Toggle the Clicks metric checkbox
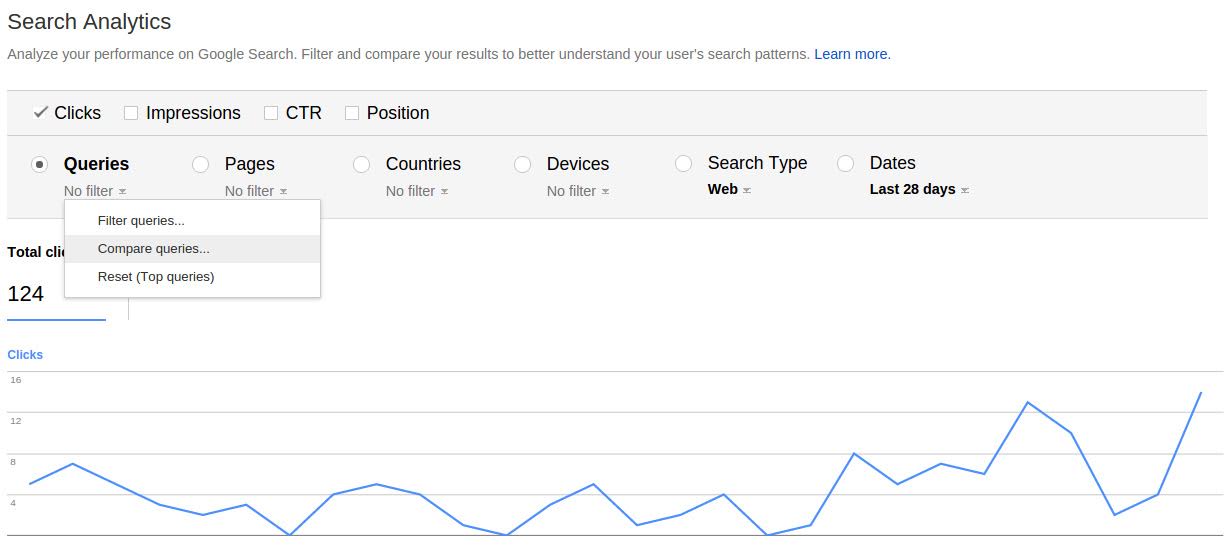Viewport: 1232px width, 548px height. pyautogui.click(x=40, y=113)
